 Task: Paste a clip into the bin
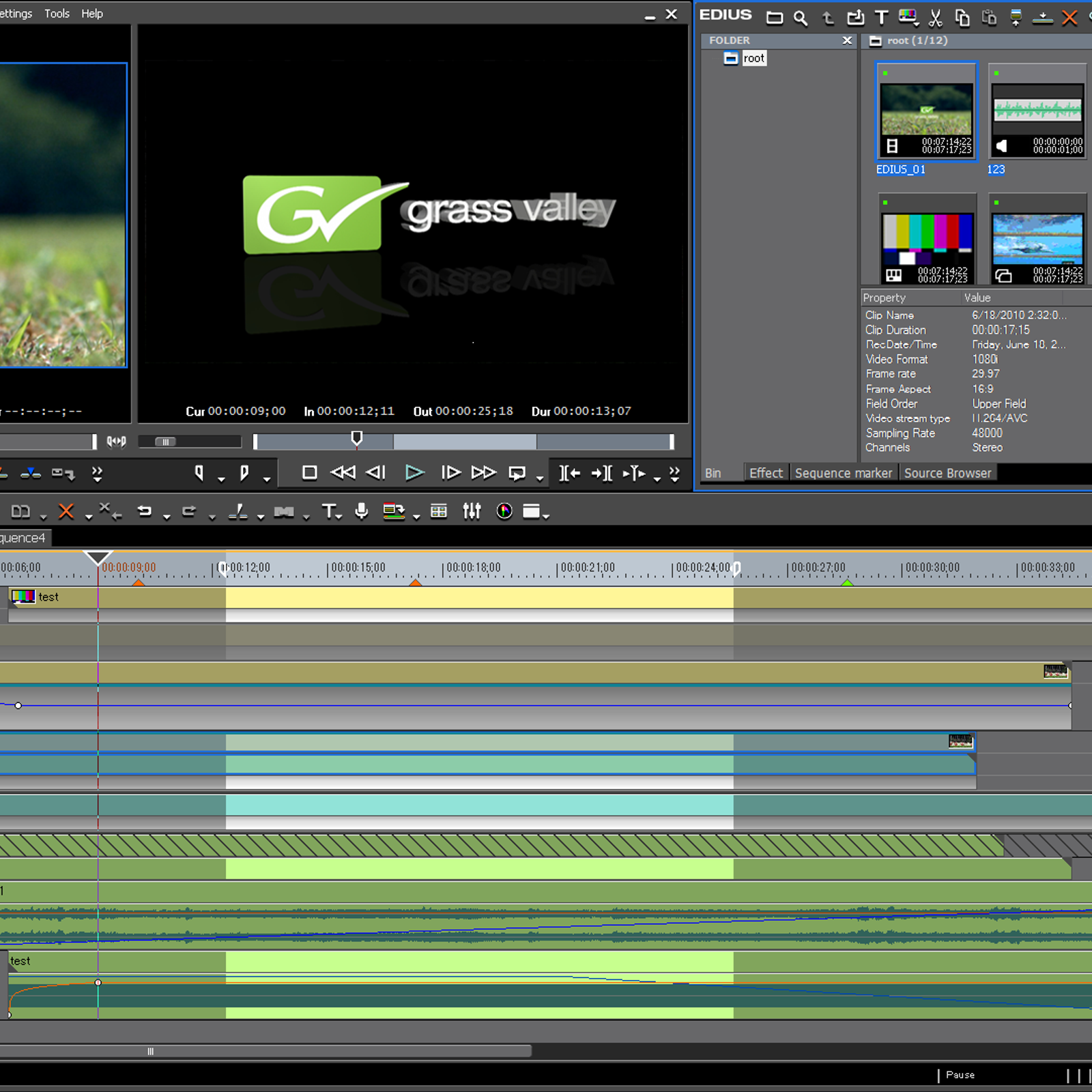point(989,18)
